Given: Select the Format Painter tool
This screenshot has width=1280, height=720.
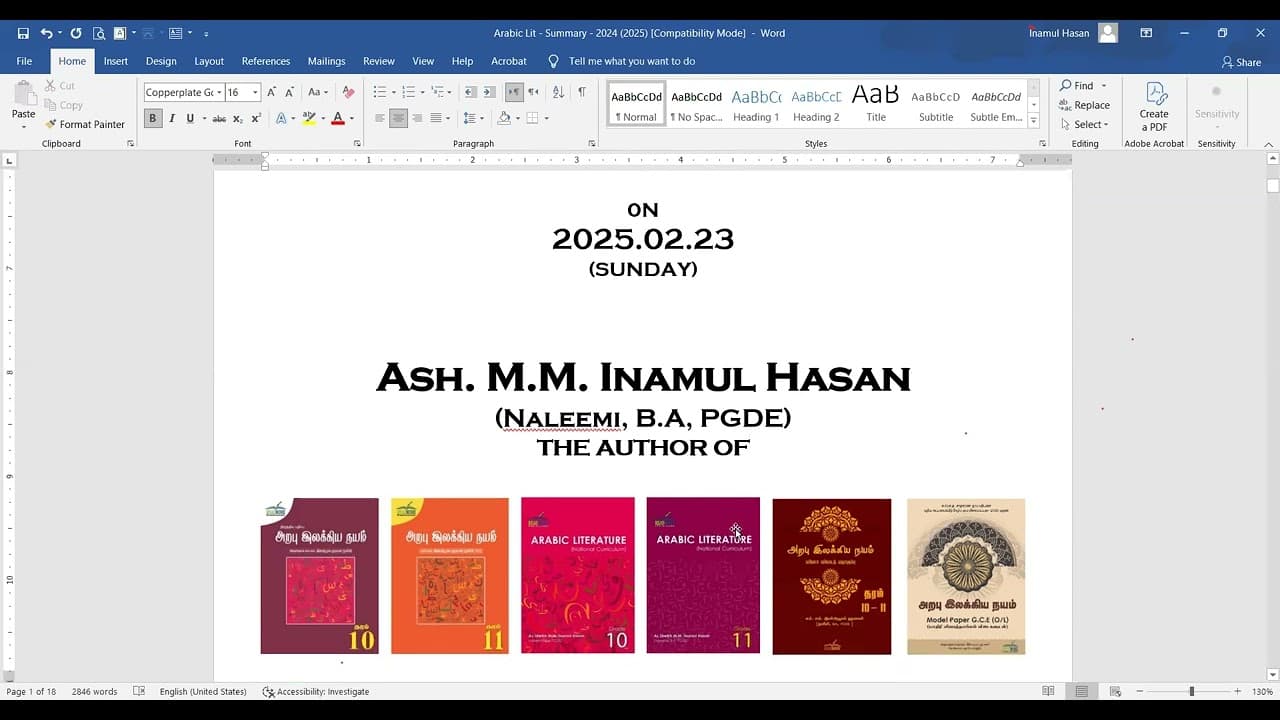Looking at the screenshot, I should pos(85,124).
